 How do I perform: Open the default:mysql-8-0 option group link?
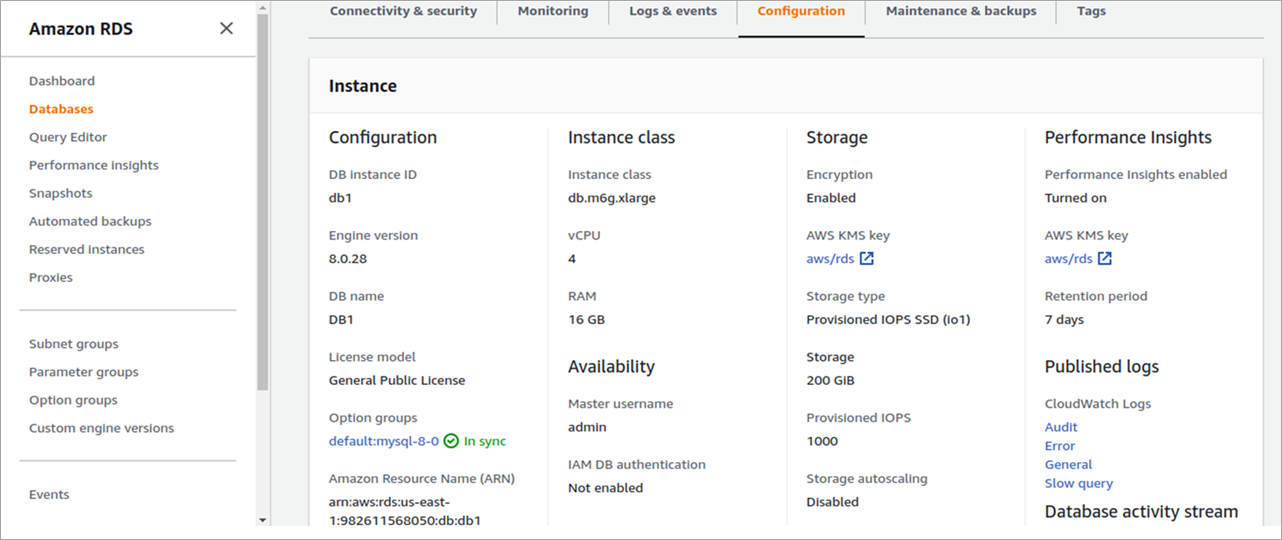click(384, 441)
